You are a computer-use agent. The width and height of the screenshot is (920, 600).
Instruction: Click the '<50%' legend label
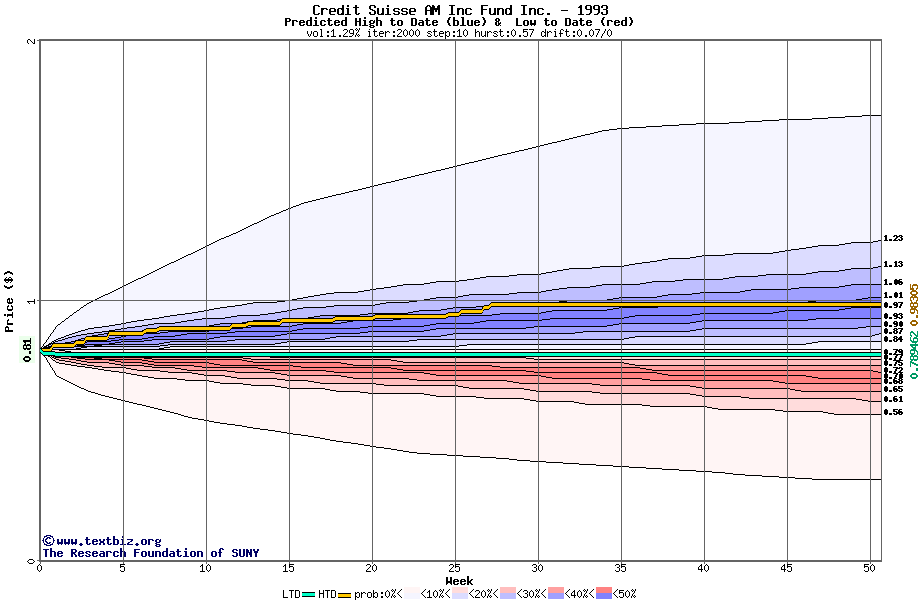(625, 594)
